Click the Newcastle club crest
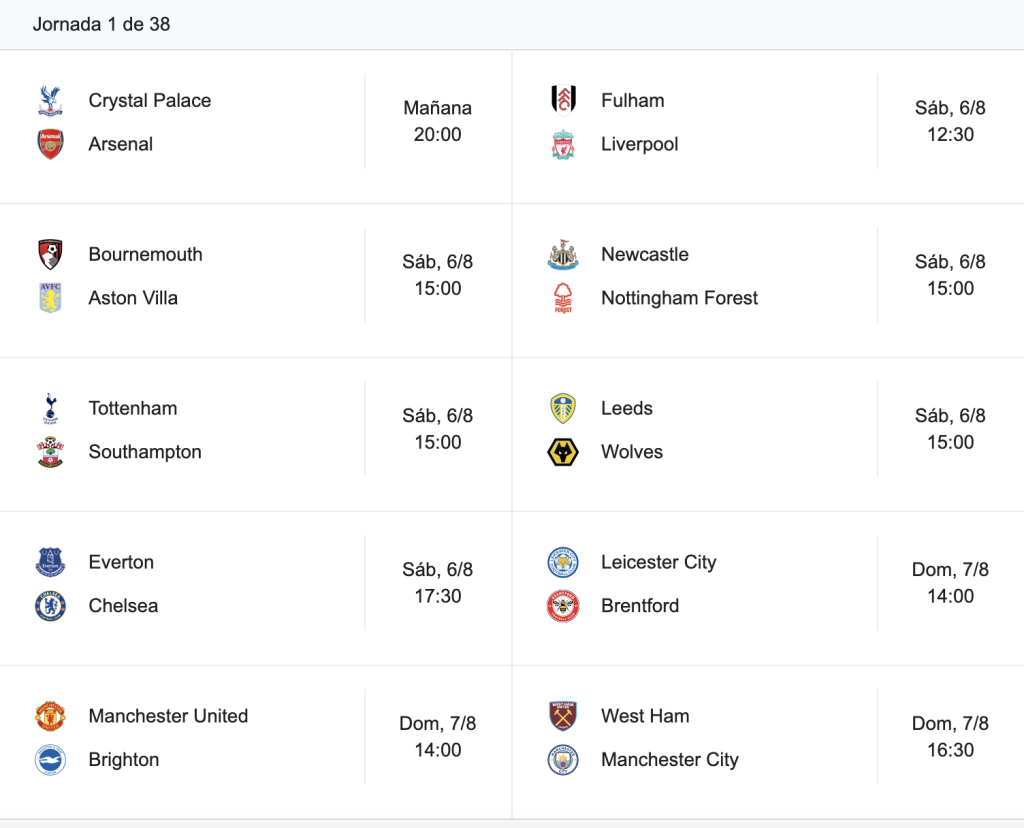The height and width of the screenshot is (828, 1024). click(563, 255)
